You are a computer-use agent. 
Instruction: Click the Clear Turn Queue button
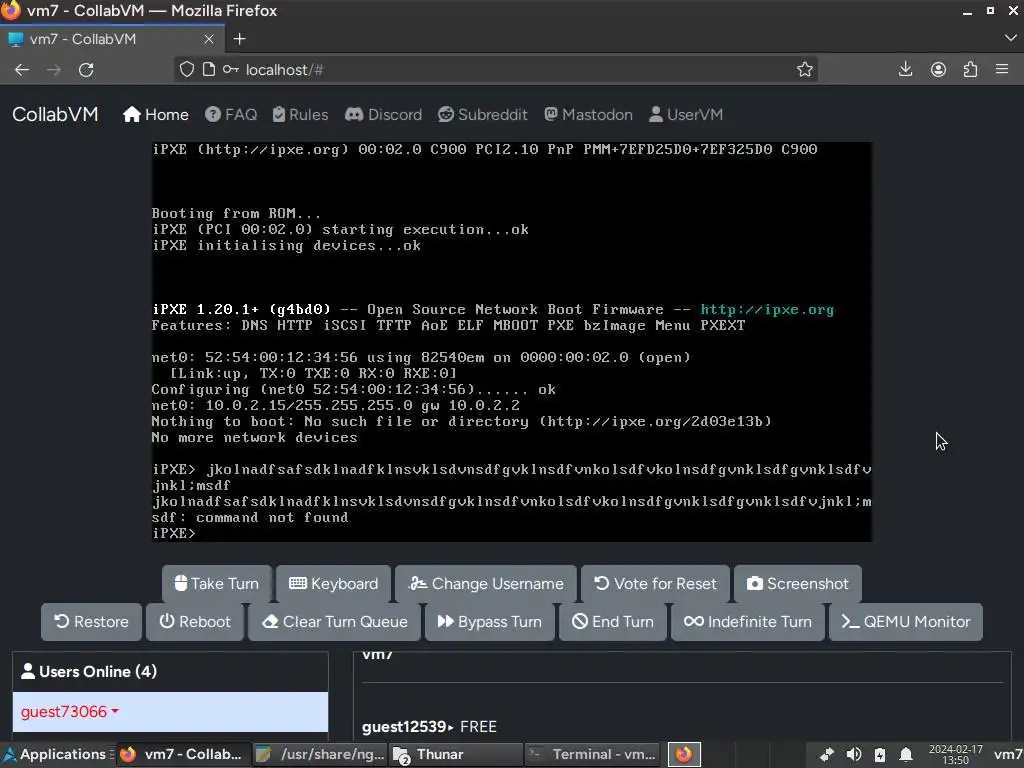[x=334, y=622]
